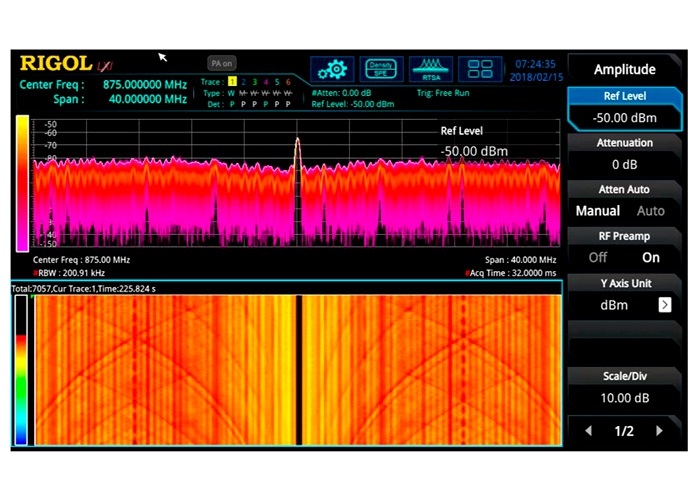Click the density color scale bar
Screen dimensions: 700x500
pos(21,183)
